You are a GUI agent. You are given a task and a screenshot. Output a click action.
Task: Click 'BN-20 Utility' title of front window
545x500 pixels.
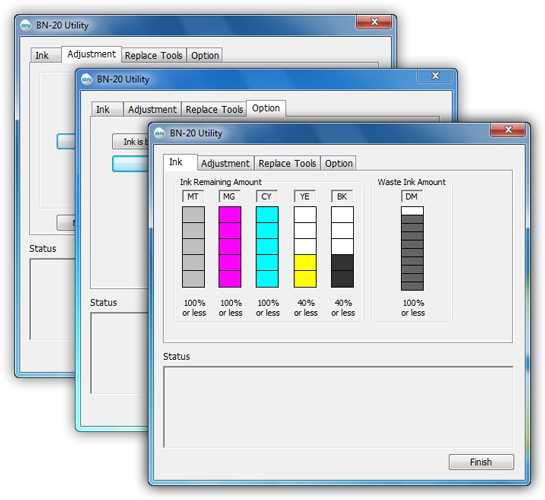pyautogui.click(x=196, y=133)
